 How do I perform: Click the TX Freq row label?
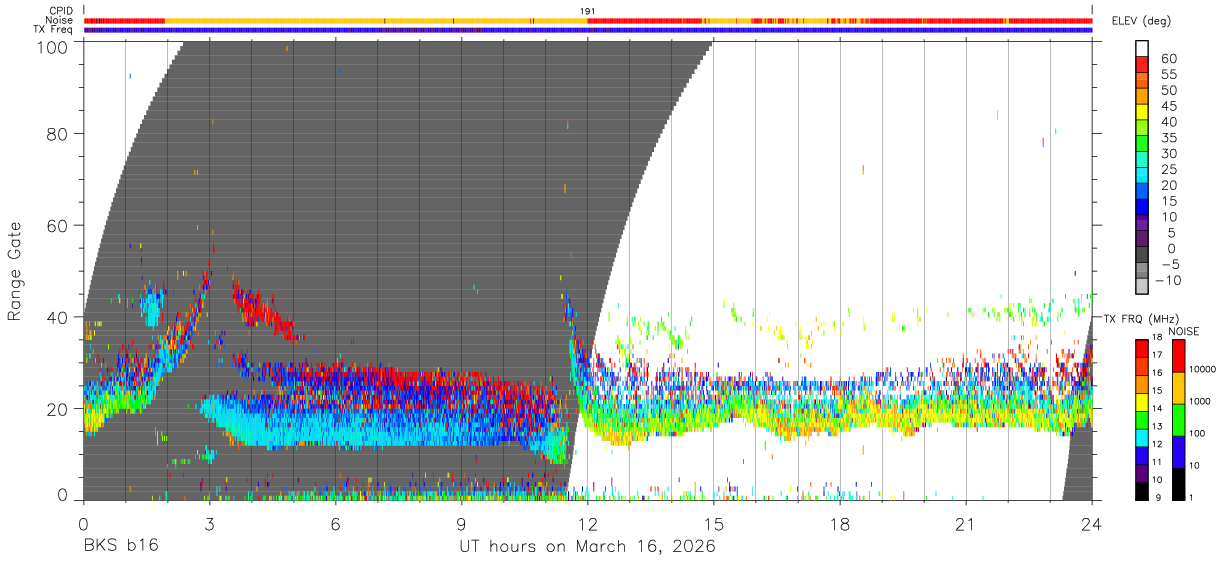coord(53,29)
